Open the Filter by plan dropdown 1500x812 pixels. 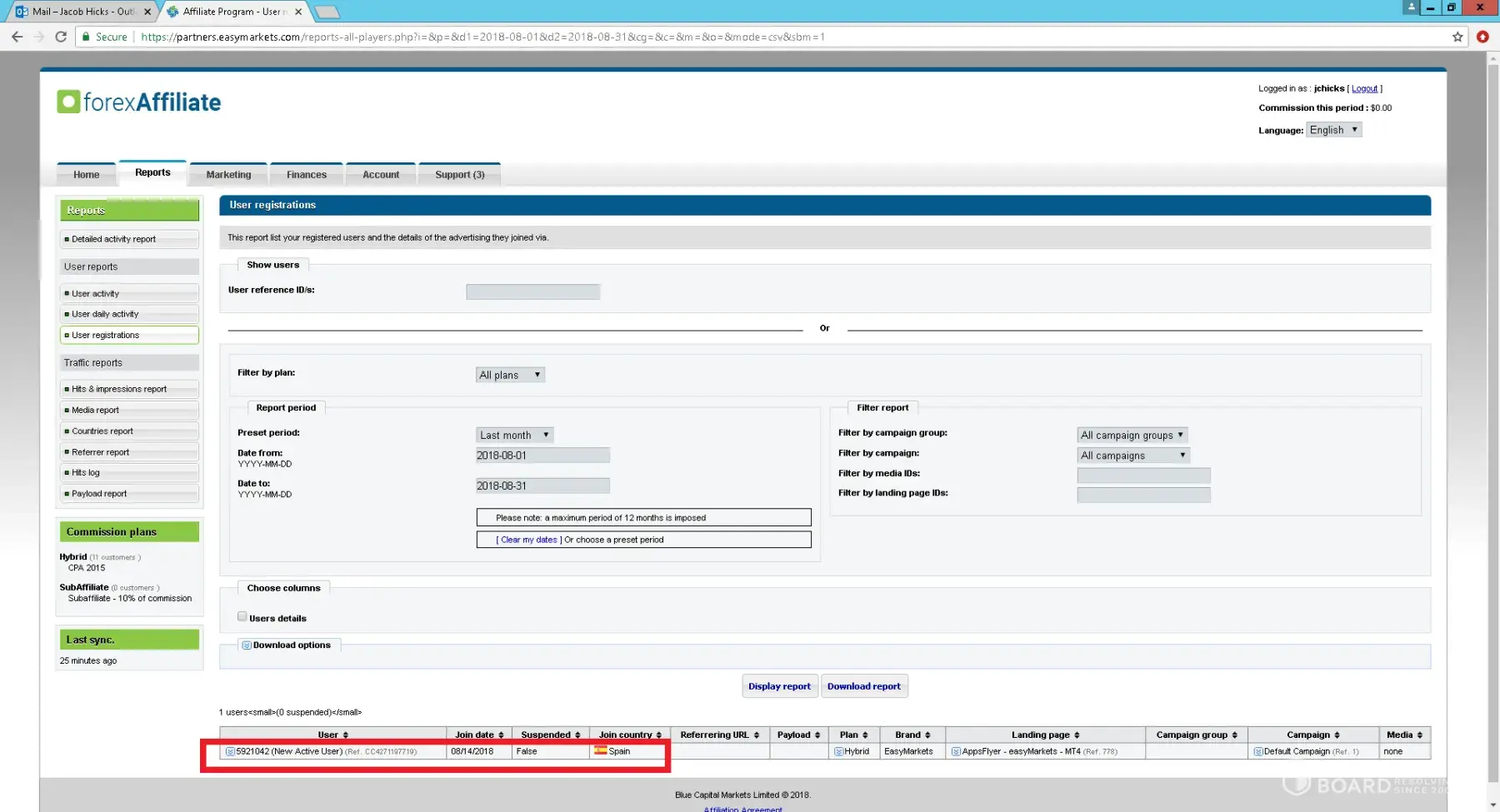[x=510, y=375]
